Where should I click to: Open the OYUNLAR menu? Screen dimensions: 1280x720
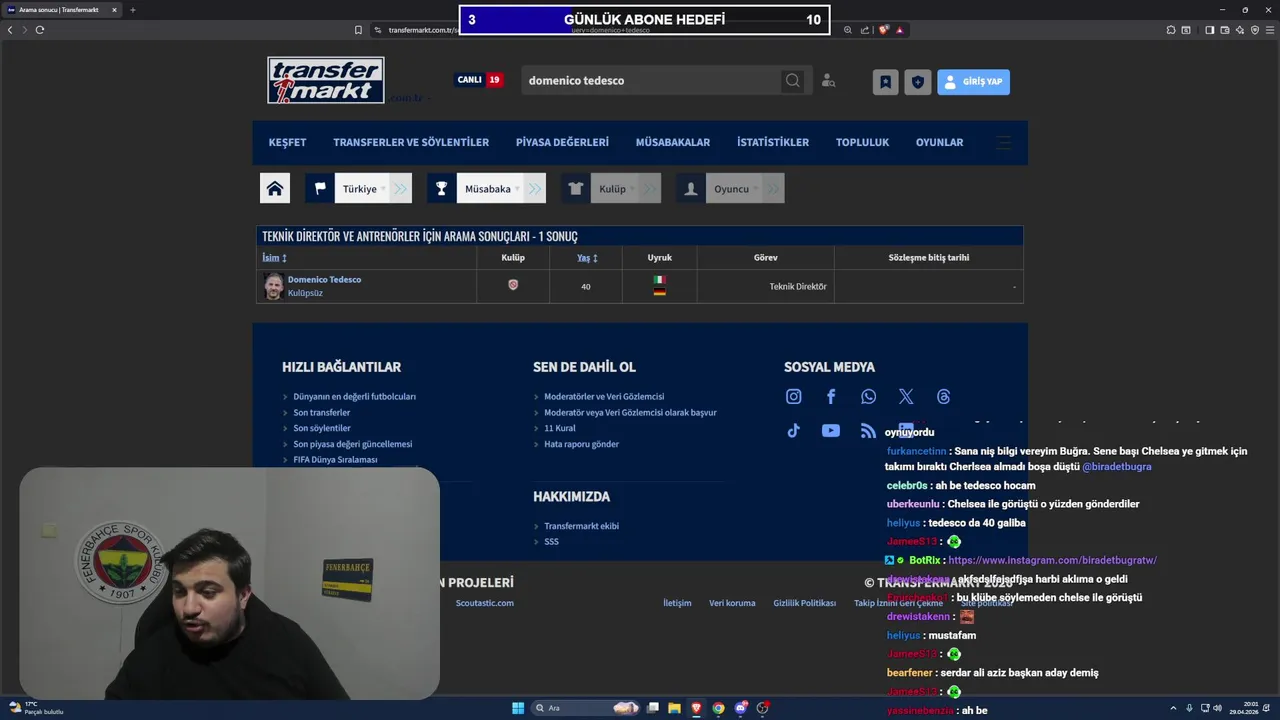coord(939,142)
